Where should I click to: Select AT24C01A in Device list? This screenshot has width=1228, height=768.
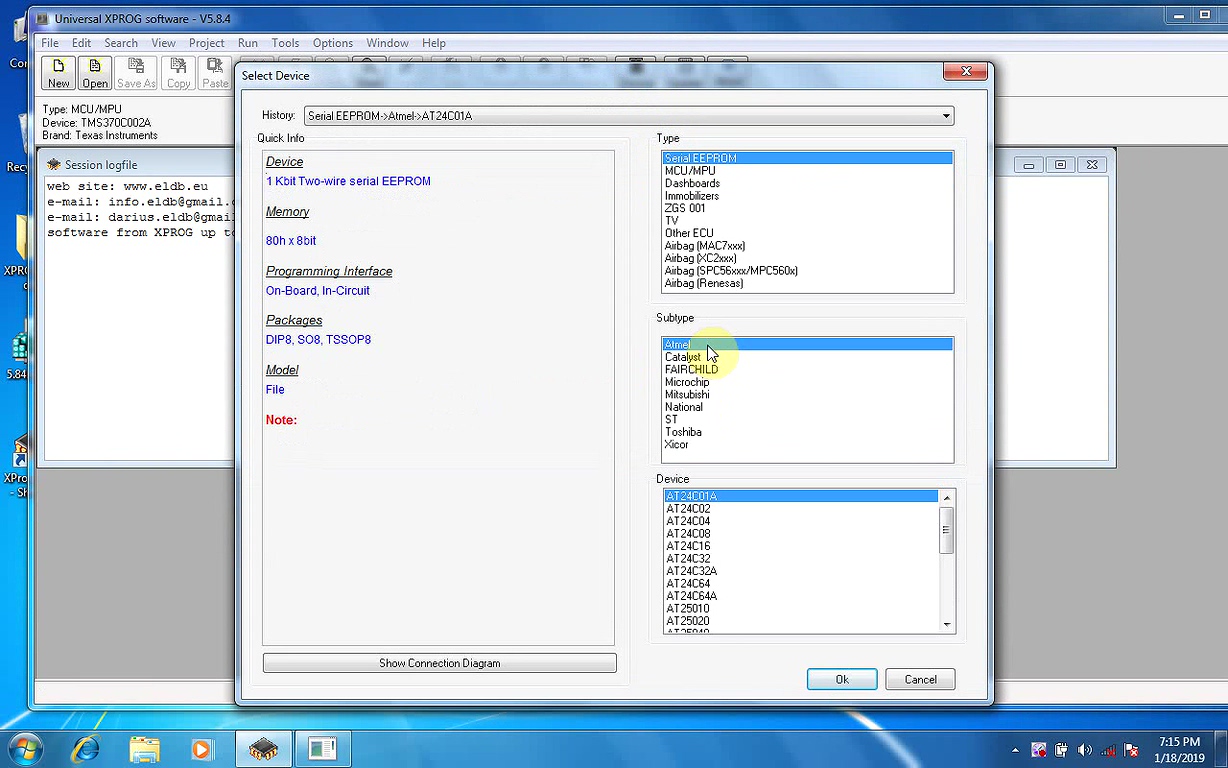tap(801, 496)
